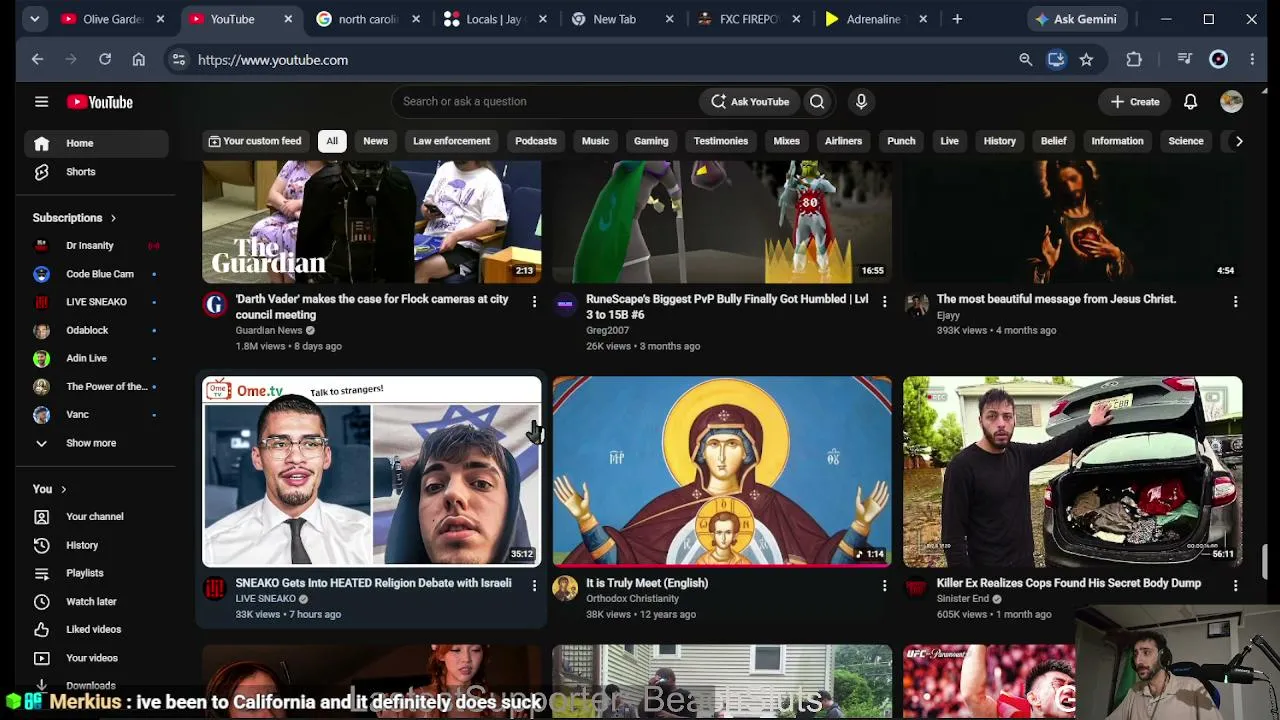Expand the Subscriptions section chevron
This screenshot has height=720, width=1280.
tap(113, 218)
